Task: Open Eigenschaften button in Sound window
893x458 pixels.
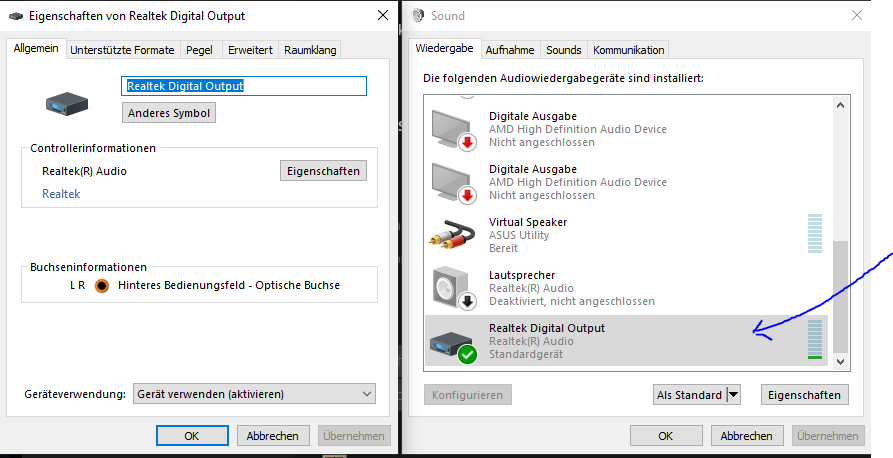Action: point(804,395)
